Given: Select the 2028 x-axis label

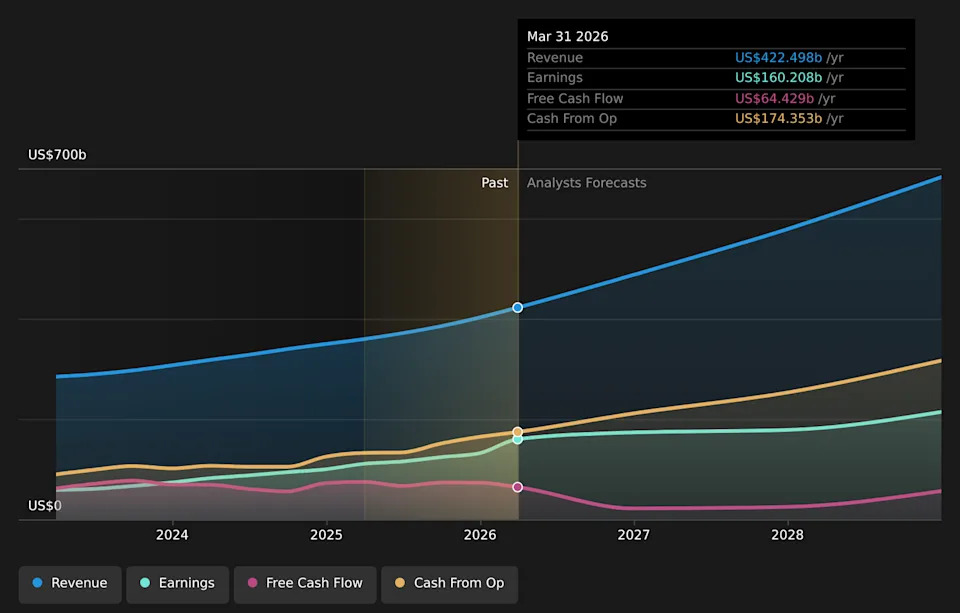Looking at the screenshot, I should (x=787, y=535).
